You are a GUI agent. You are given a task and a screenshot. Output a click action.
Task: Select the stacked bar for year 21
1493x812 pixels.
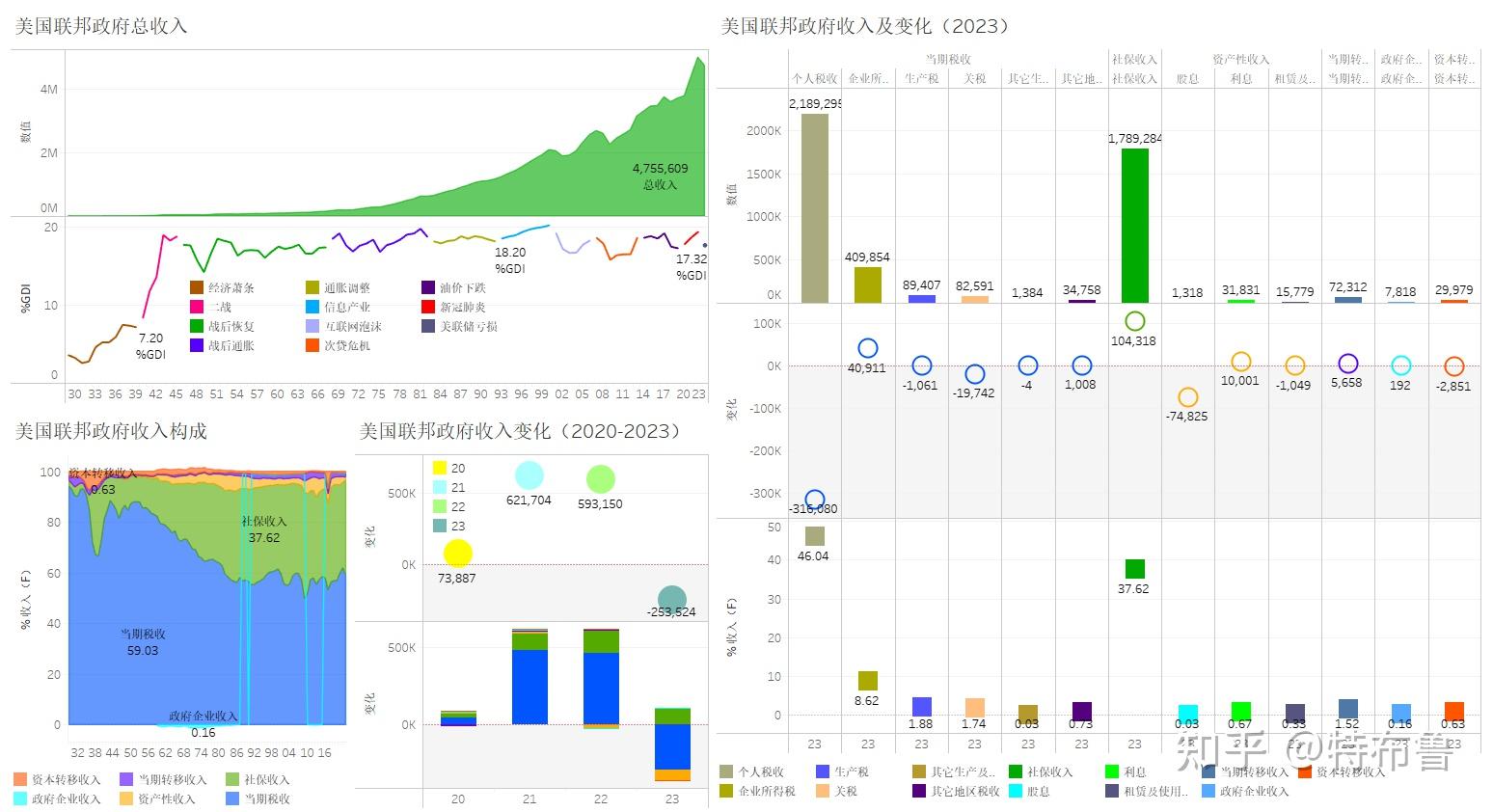point(529,676)
